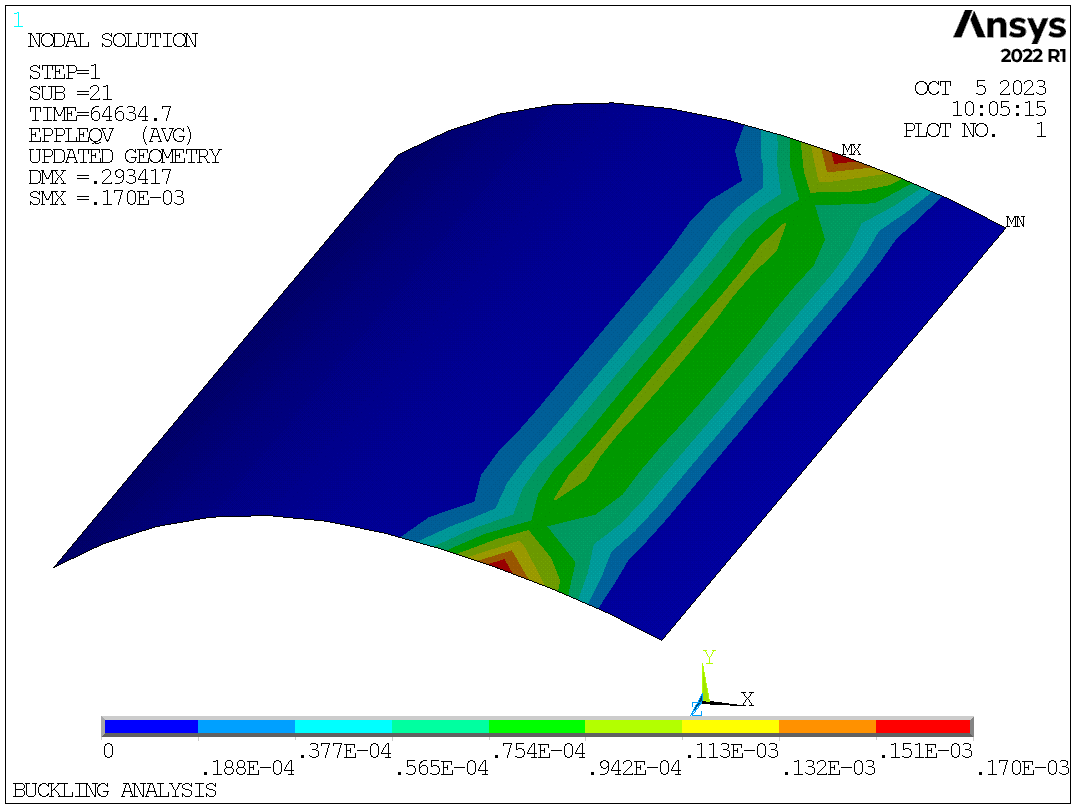1077x810 pixels.
Task: Click the DMX =.293417 displacement text
Action: pyautogui.click(x=100, y=177)
